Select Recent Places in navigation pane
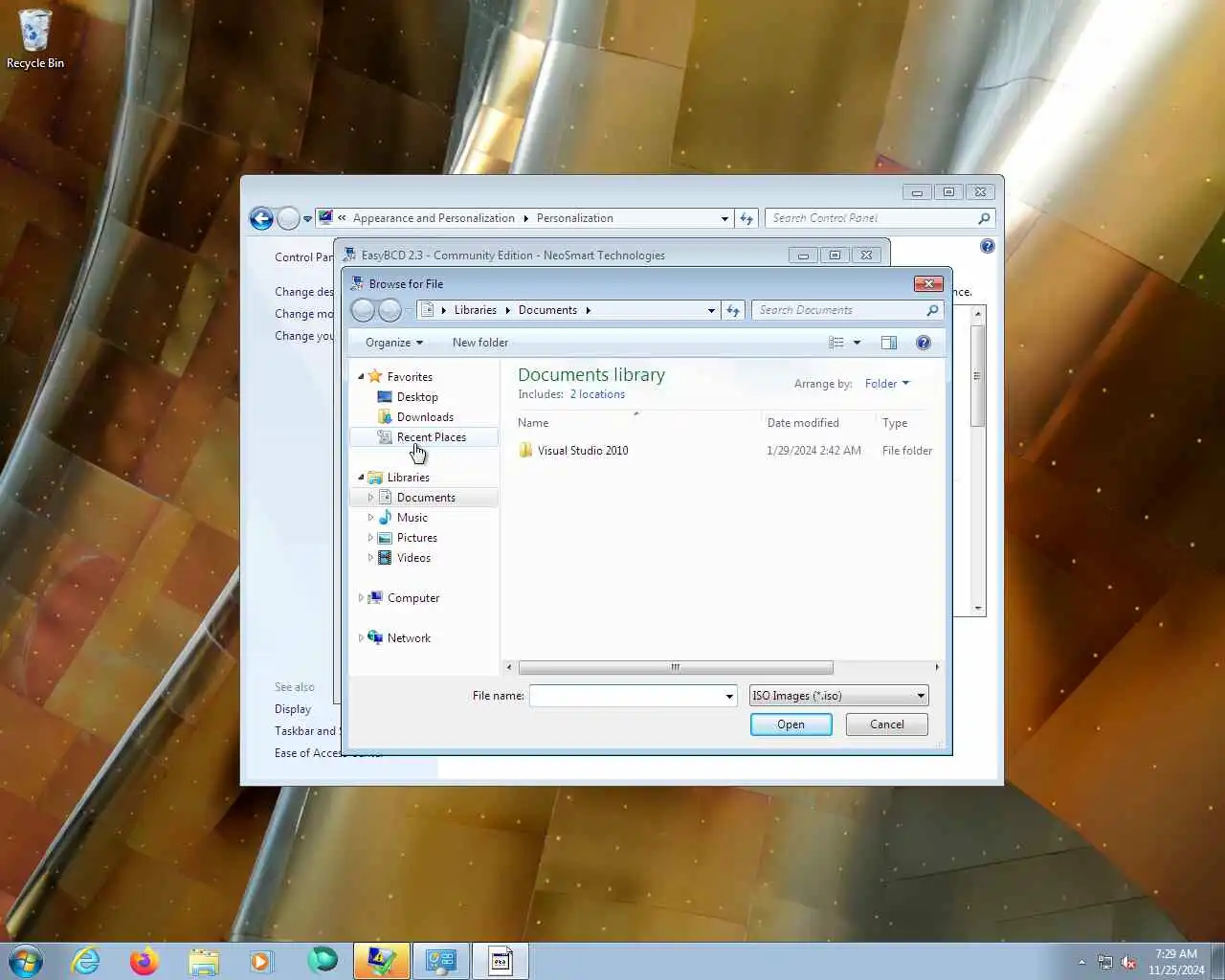The width and height of the screenshot is (1225, 980). tap(424, 437)
